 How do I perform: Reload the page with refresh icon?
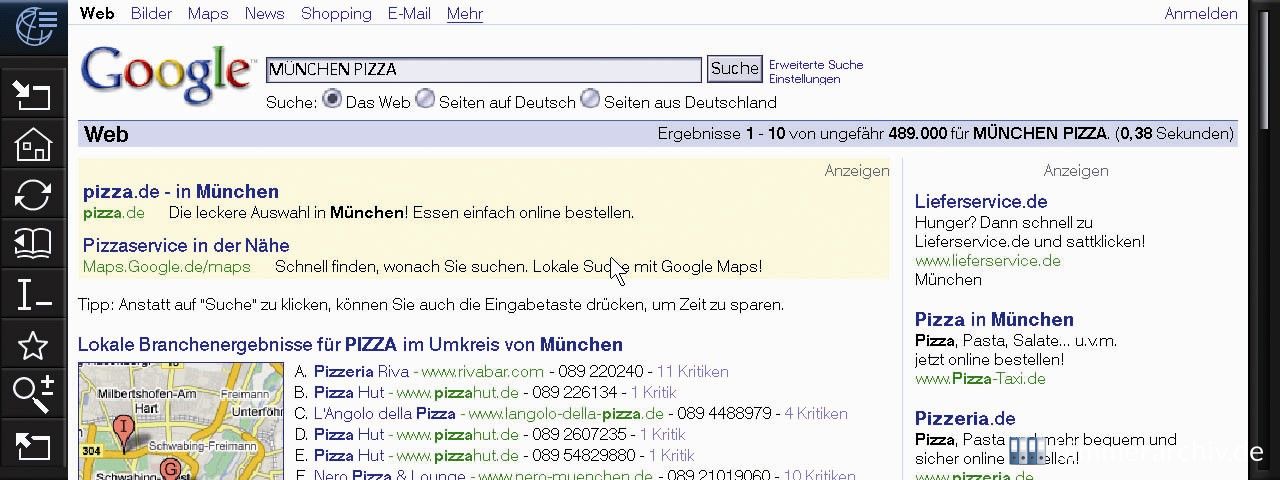33,195
